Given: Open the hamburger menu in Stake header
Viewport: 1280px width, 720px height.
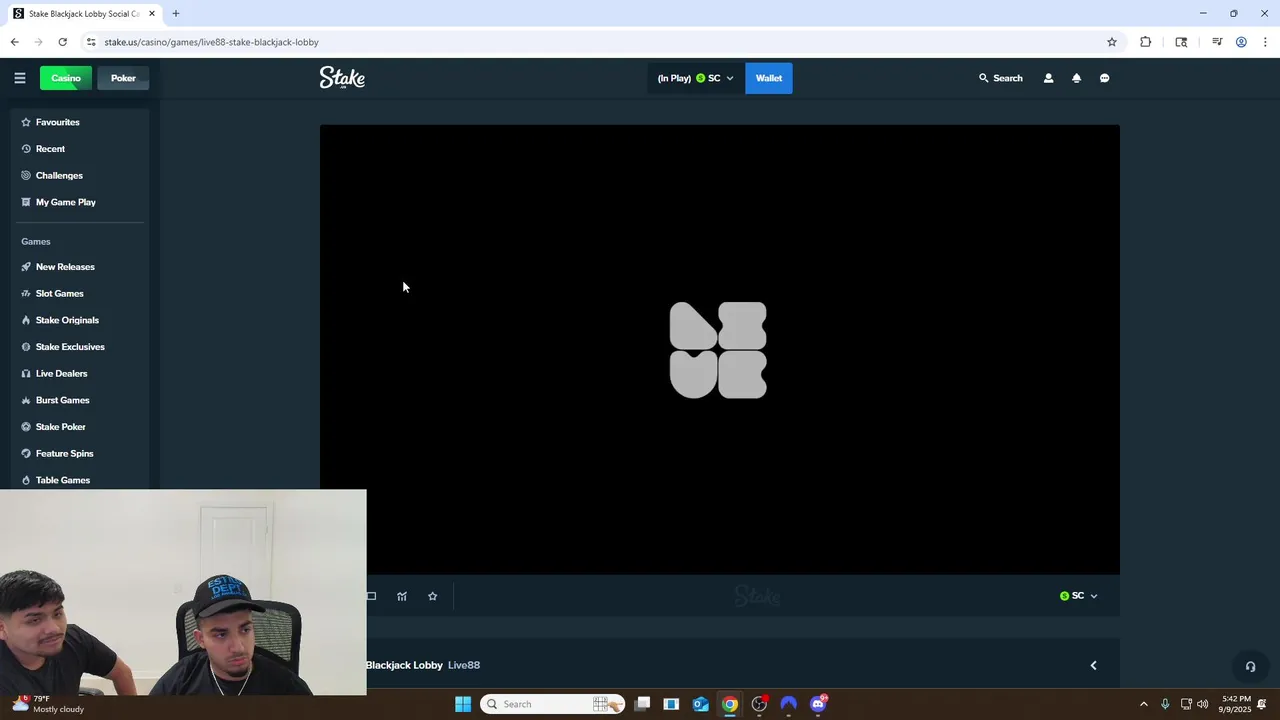Looking at the screenshot, I should [x=19, y=78].
